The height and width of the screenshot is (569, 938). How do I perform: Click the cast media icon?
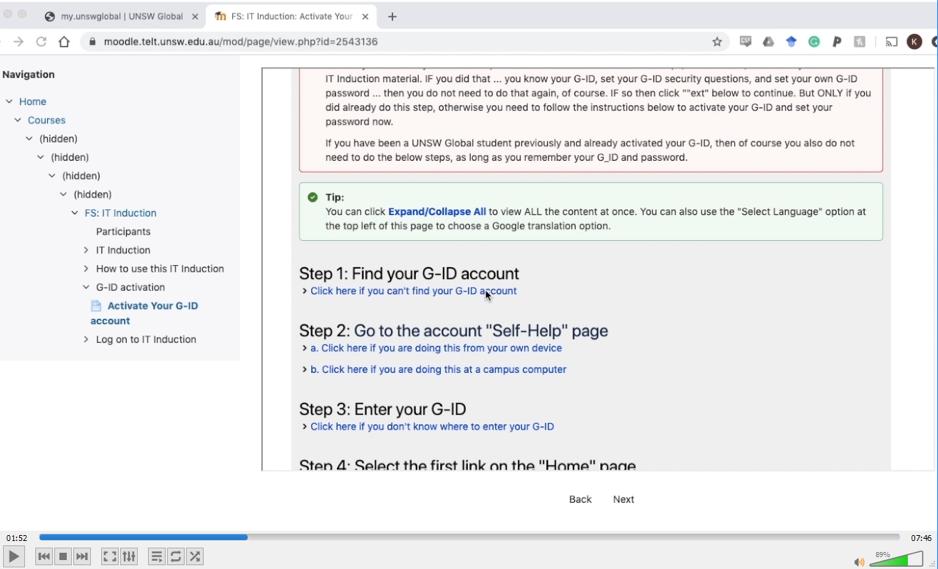click(x=891, y=42)
